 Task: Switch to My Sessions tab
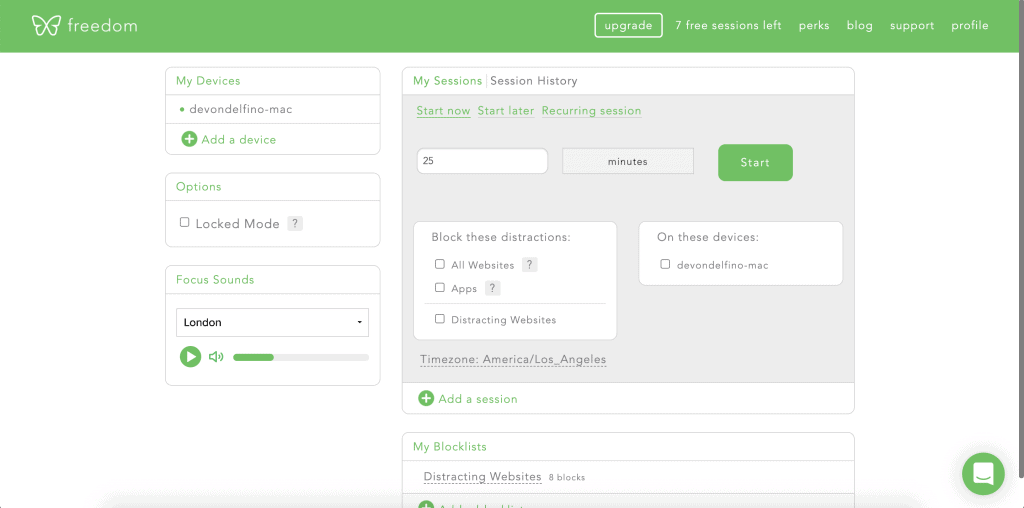447,81
